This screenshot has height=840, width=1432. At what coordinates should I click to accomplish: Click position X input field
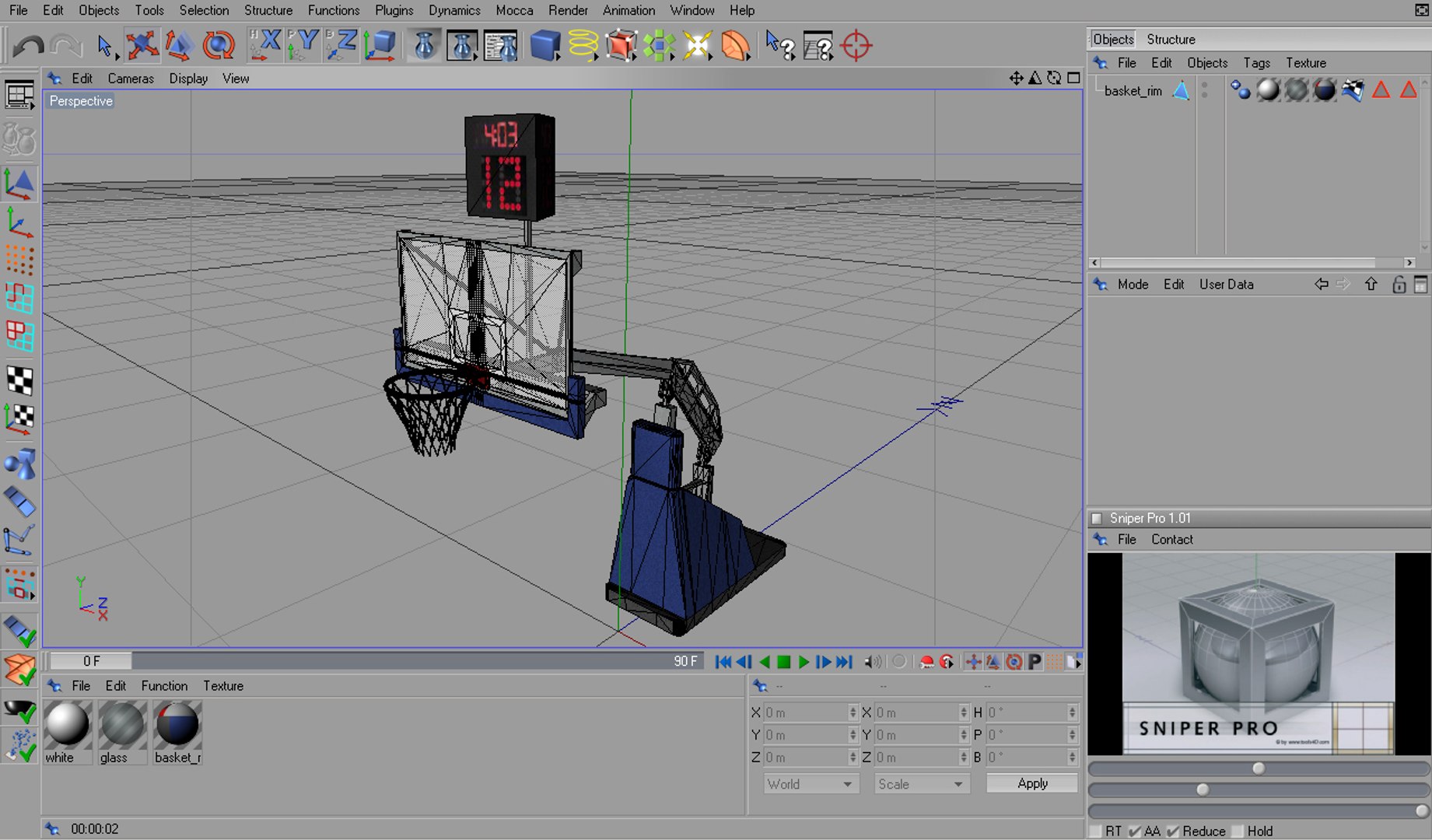[805, 712]
